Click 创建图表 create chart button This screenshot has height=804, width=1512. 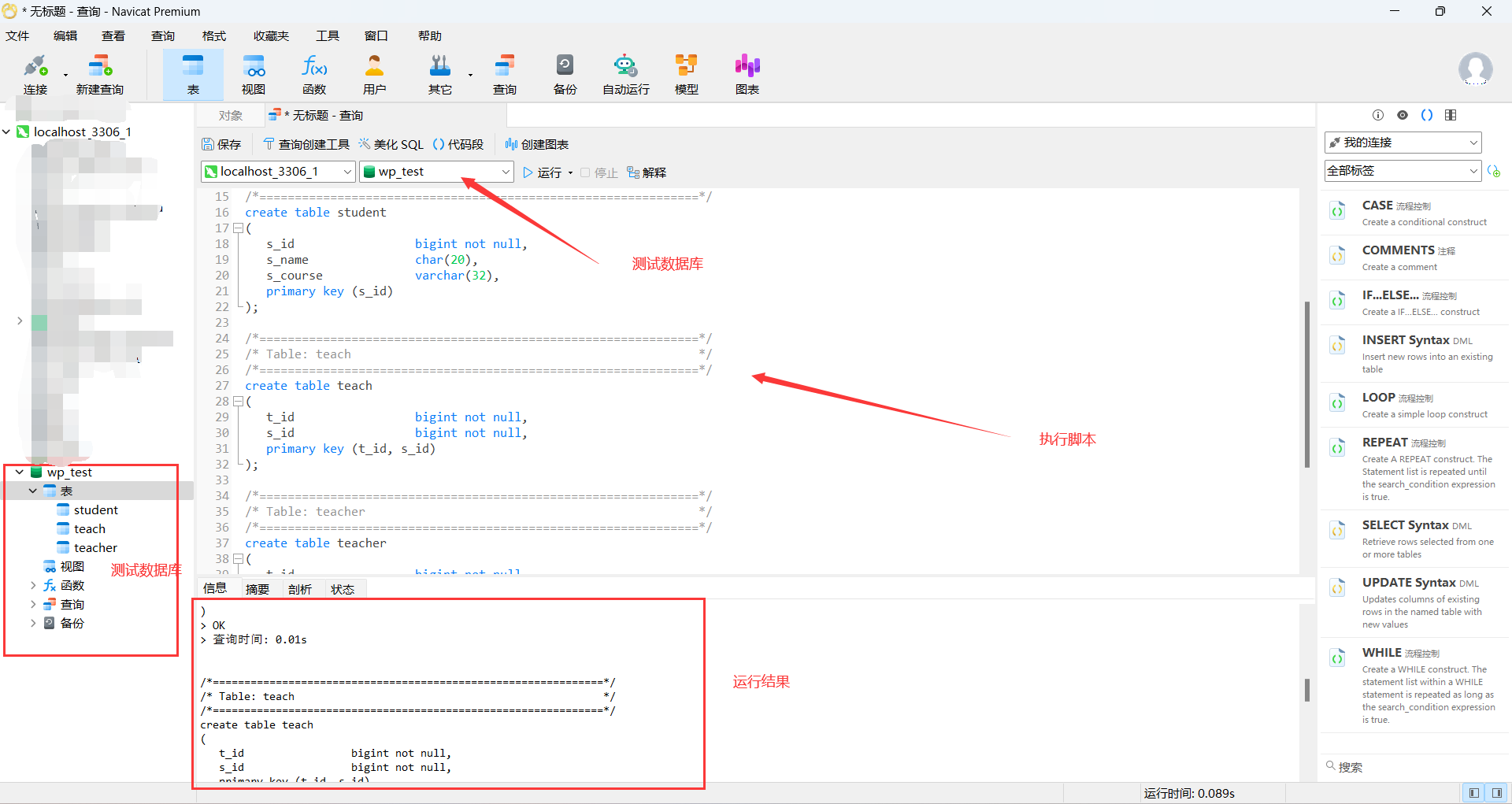tap(537, 144)
